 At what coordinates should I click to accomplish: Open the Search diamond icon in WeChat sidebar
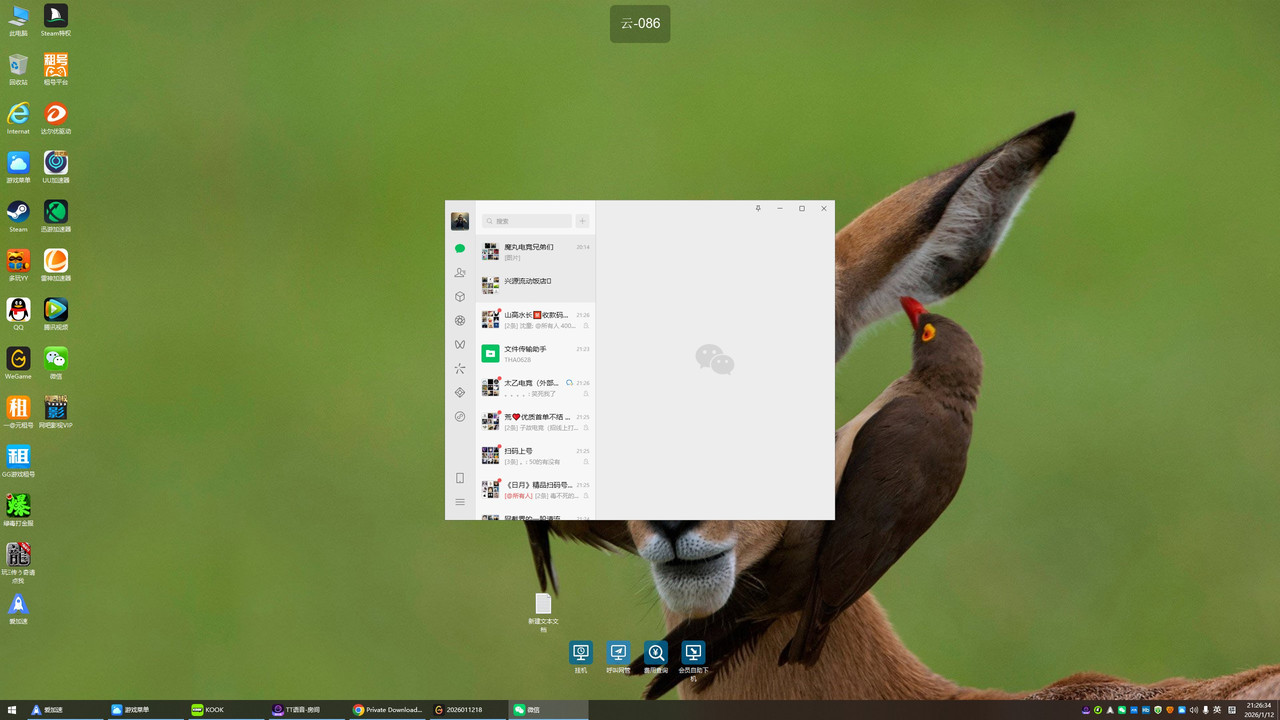click(460, 392)
